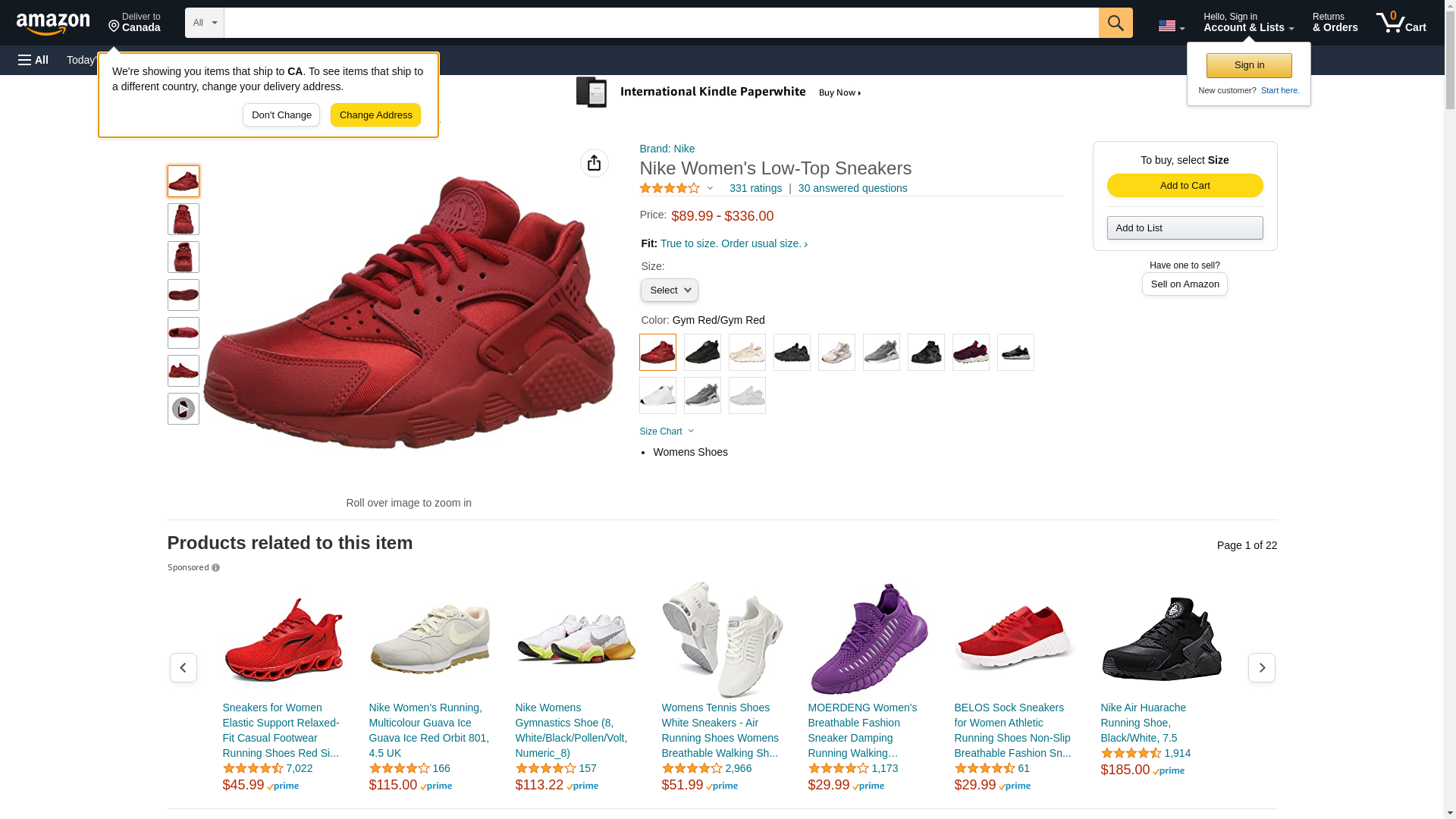Screen dimensions: 1456x819
Task: Open the Amazon logo home link
Action: pos(53,24)
